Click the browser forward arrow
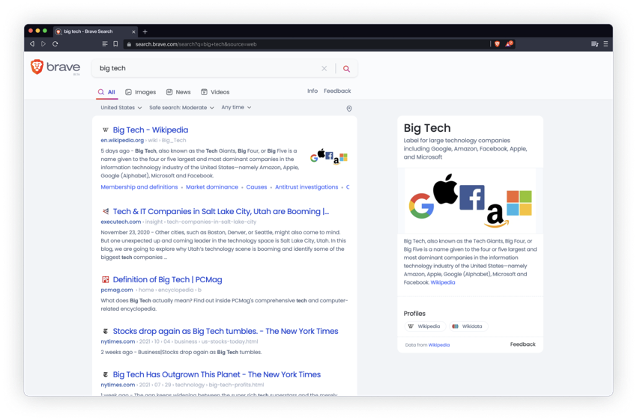The width and height of the screenshot is (638, 420). (43, 44)
